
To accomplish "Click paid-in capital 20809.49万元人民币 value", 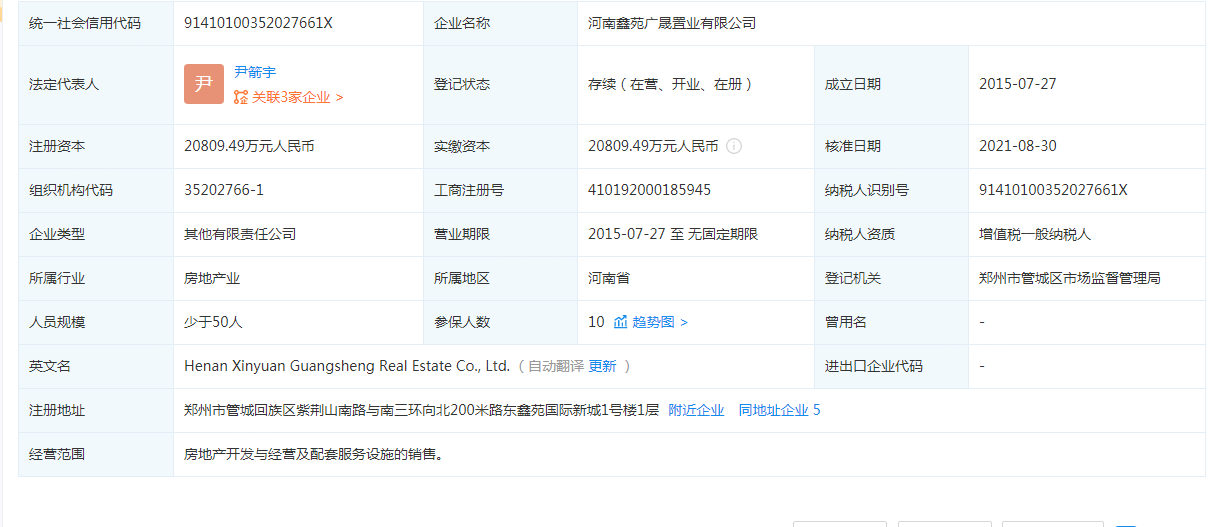I will [653, 146].
